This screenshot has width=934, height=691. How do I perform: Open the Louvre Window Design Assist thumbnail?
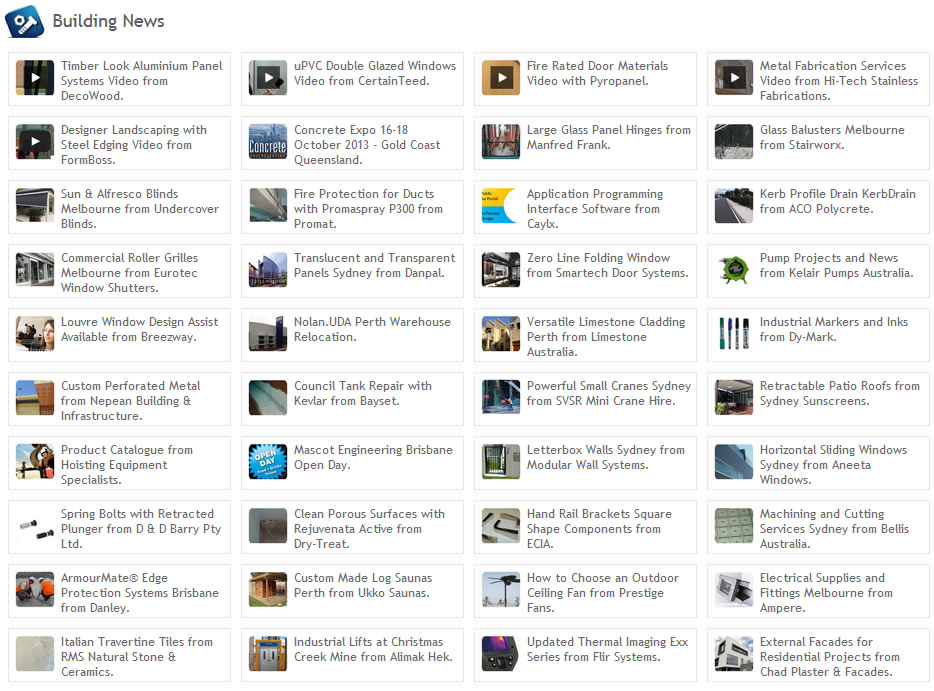click(x=35, y=334)
